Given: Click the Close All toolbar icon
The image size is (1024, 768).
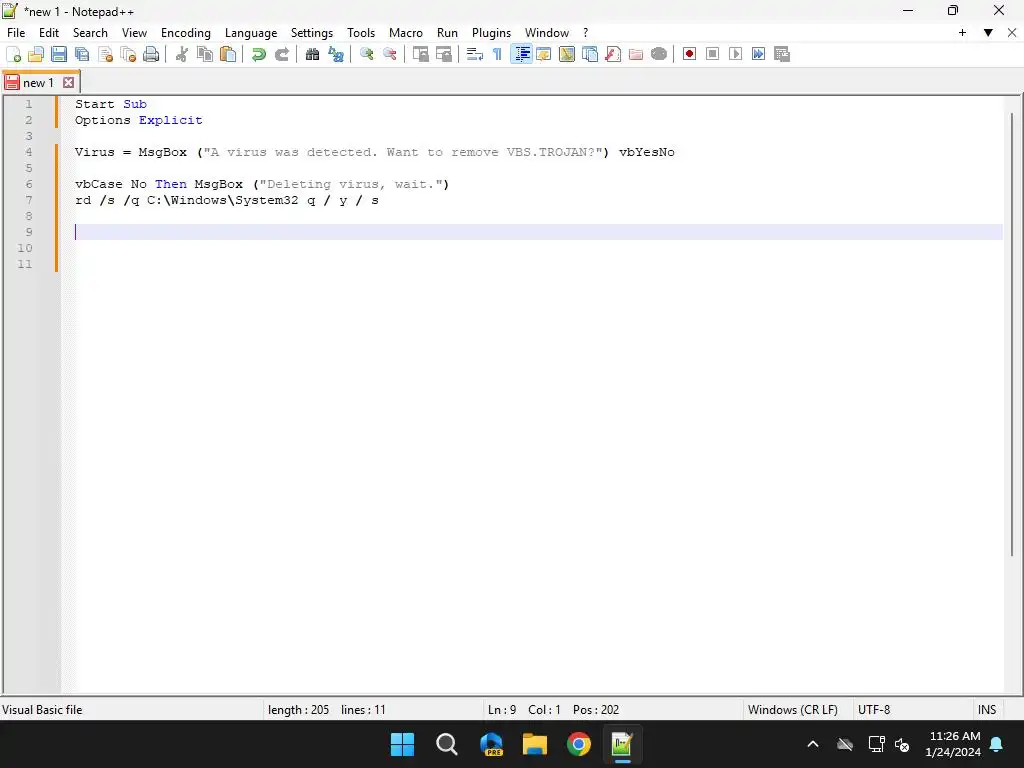Looking at the screenshot, I should 128,54.
